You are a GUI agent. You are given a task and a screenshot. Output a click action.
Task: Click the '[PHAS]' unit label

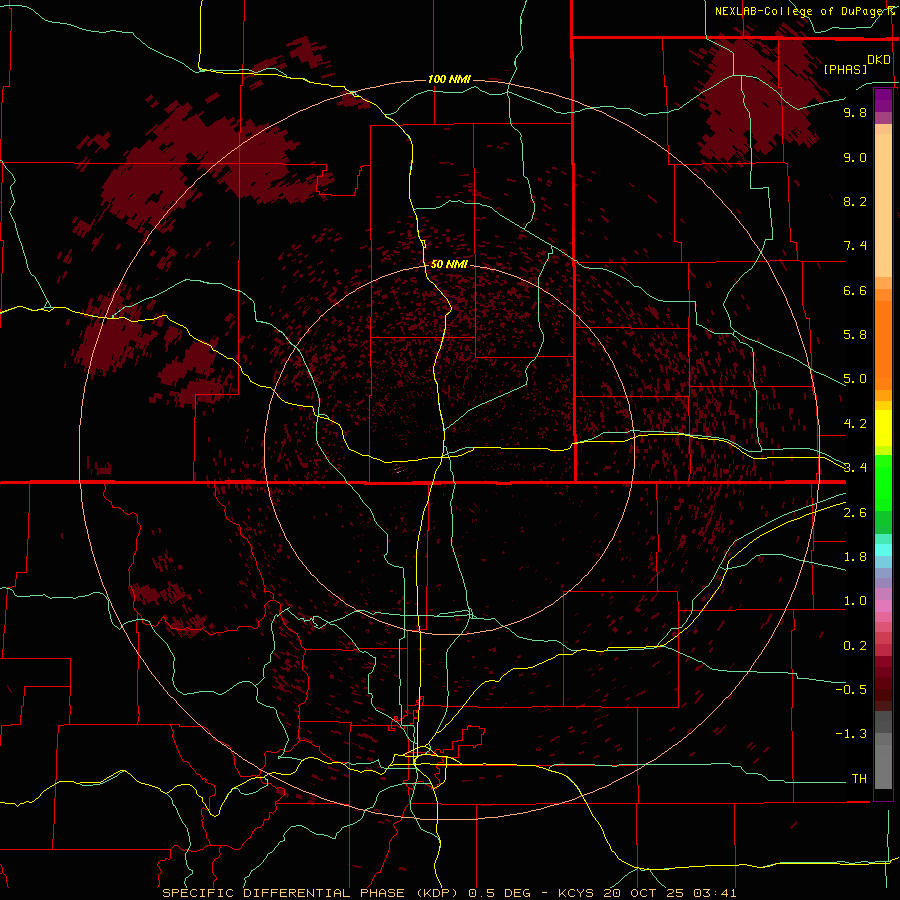point(845,69)
